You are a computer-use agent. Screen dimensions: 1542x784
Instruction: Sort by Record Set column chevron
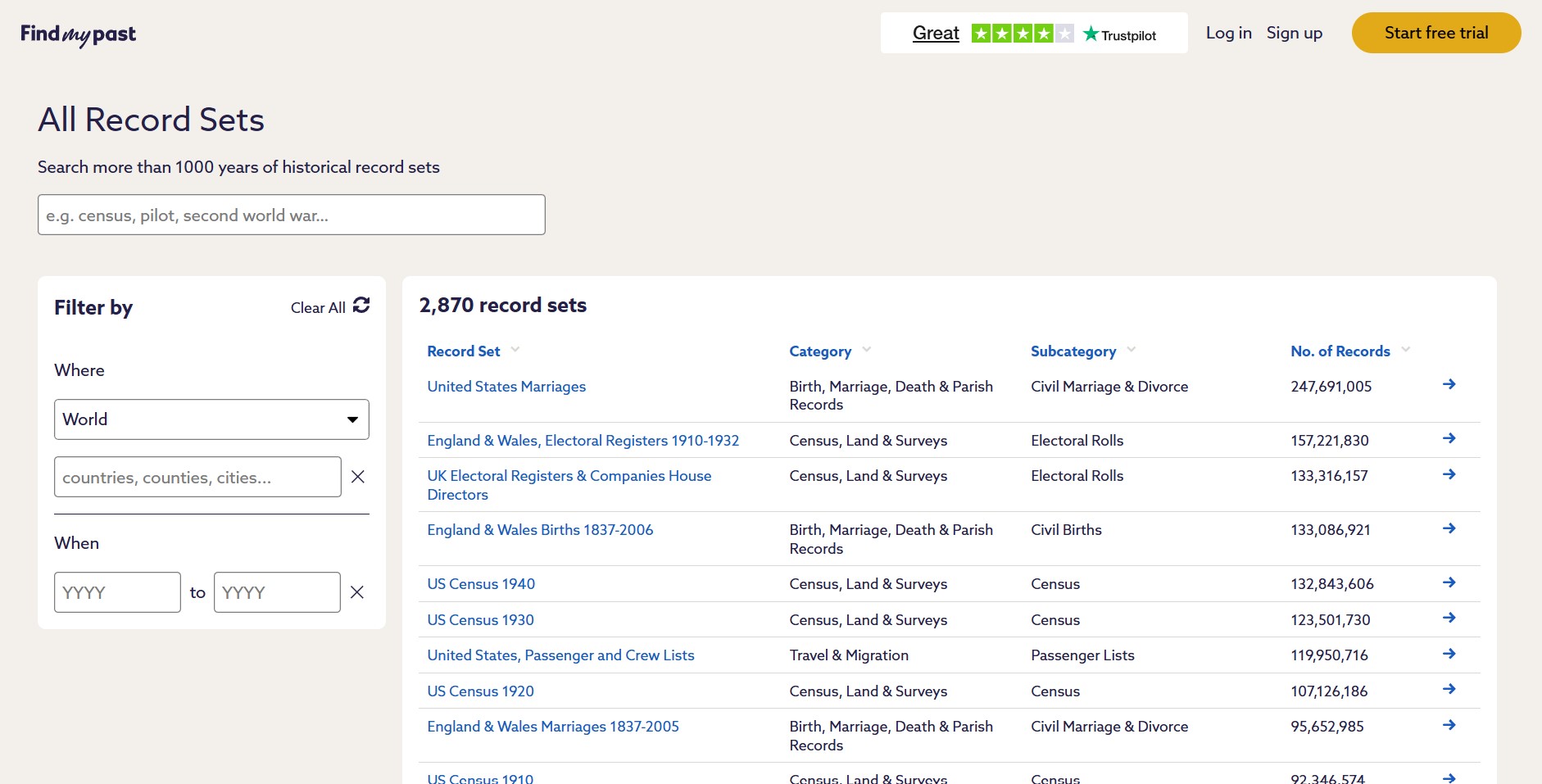coord(515,350)
